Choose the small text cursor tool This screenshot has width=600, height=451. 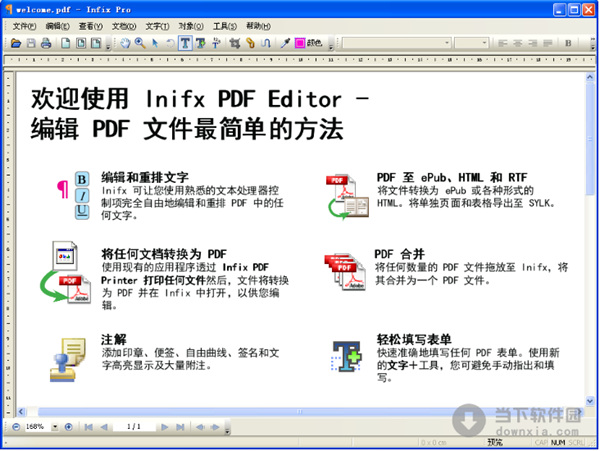216,43
